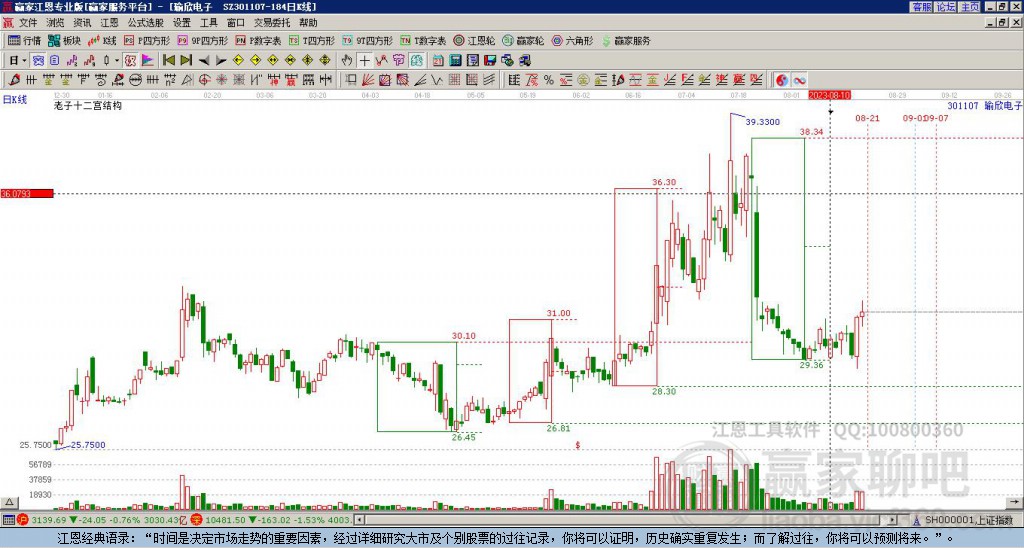Select the crosshair cursor tool
The image size is (1024, 548).
tap(364, 60)
